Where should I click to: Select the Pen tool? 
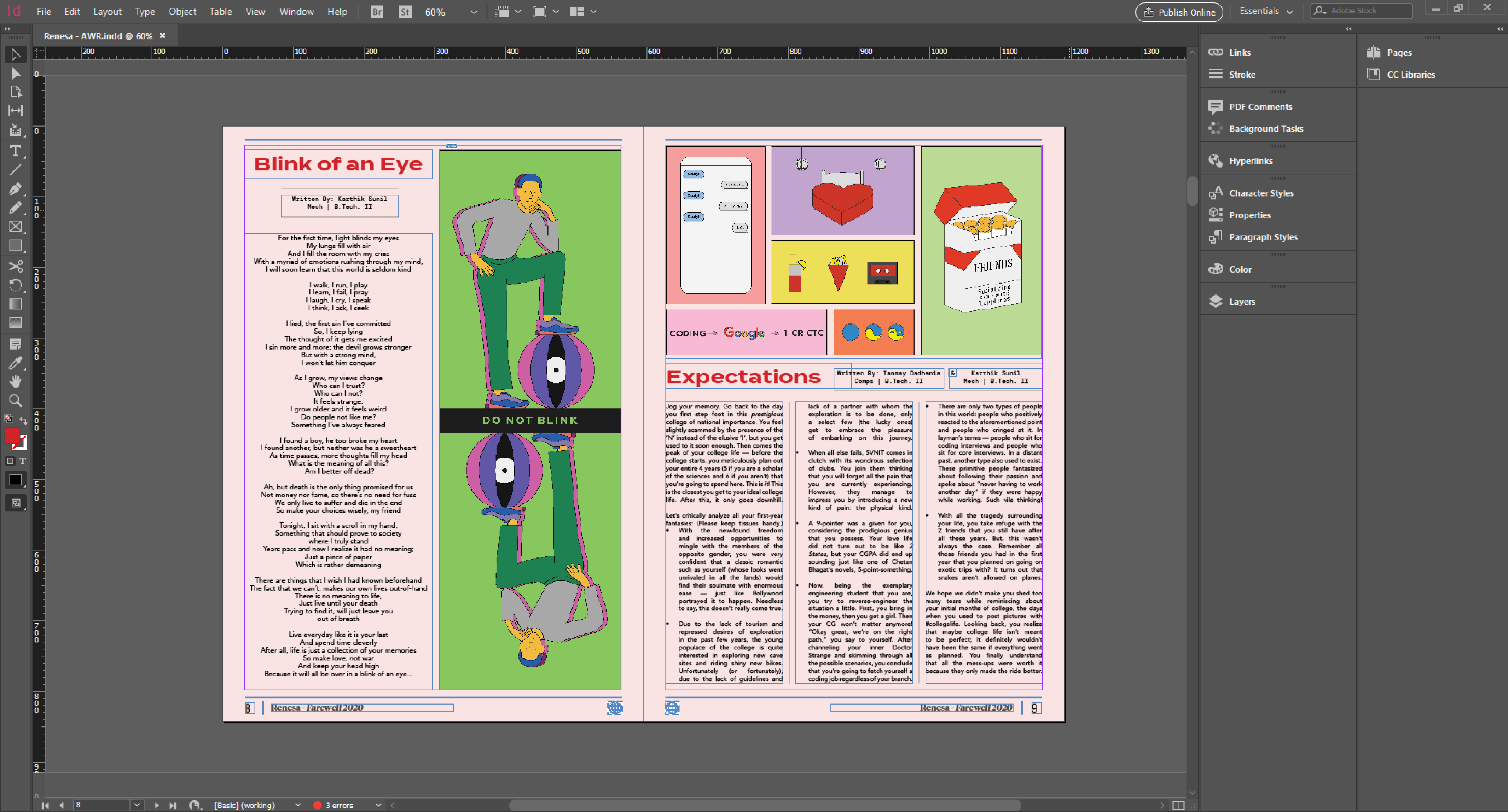[16, 188]
